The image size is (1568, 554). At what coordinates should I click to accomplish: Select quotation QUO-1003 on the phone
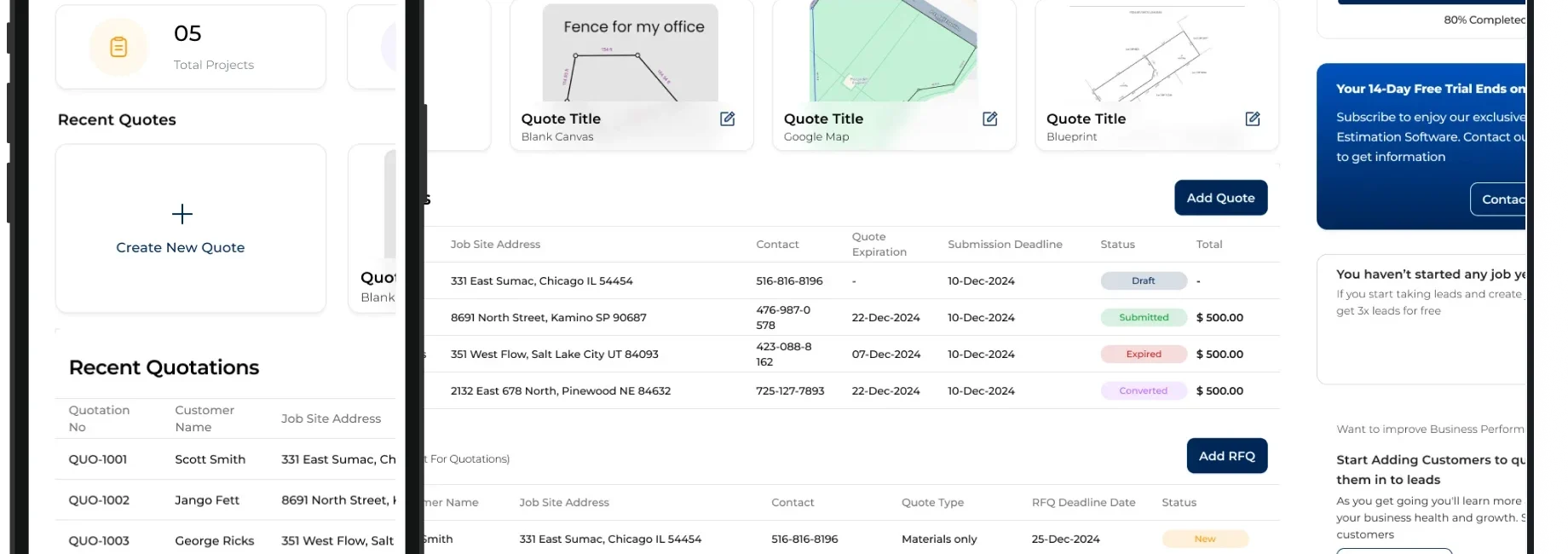click(x=99, y=541)
